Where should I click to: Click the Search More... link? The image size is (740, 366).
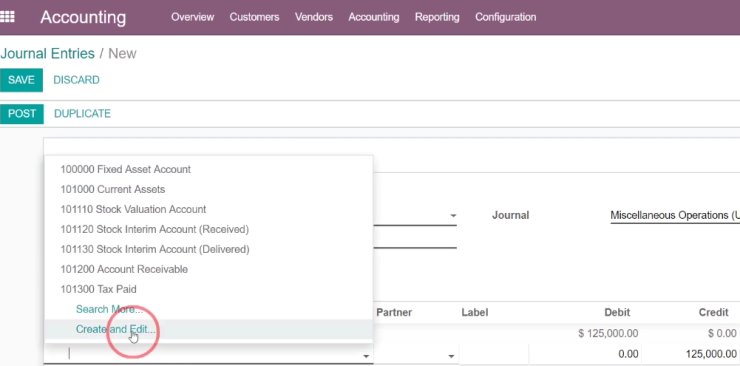(x=109, y=309)
